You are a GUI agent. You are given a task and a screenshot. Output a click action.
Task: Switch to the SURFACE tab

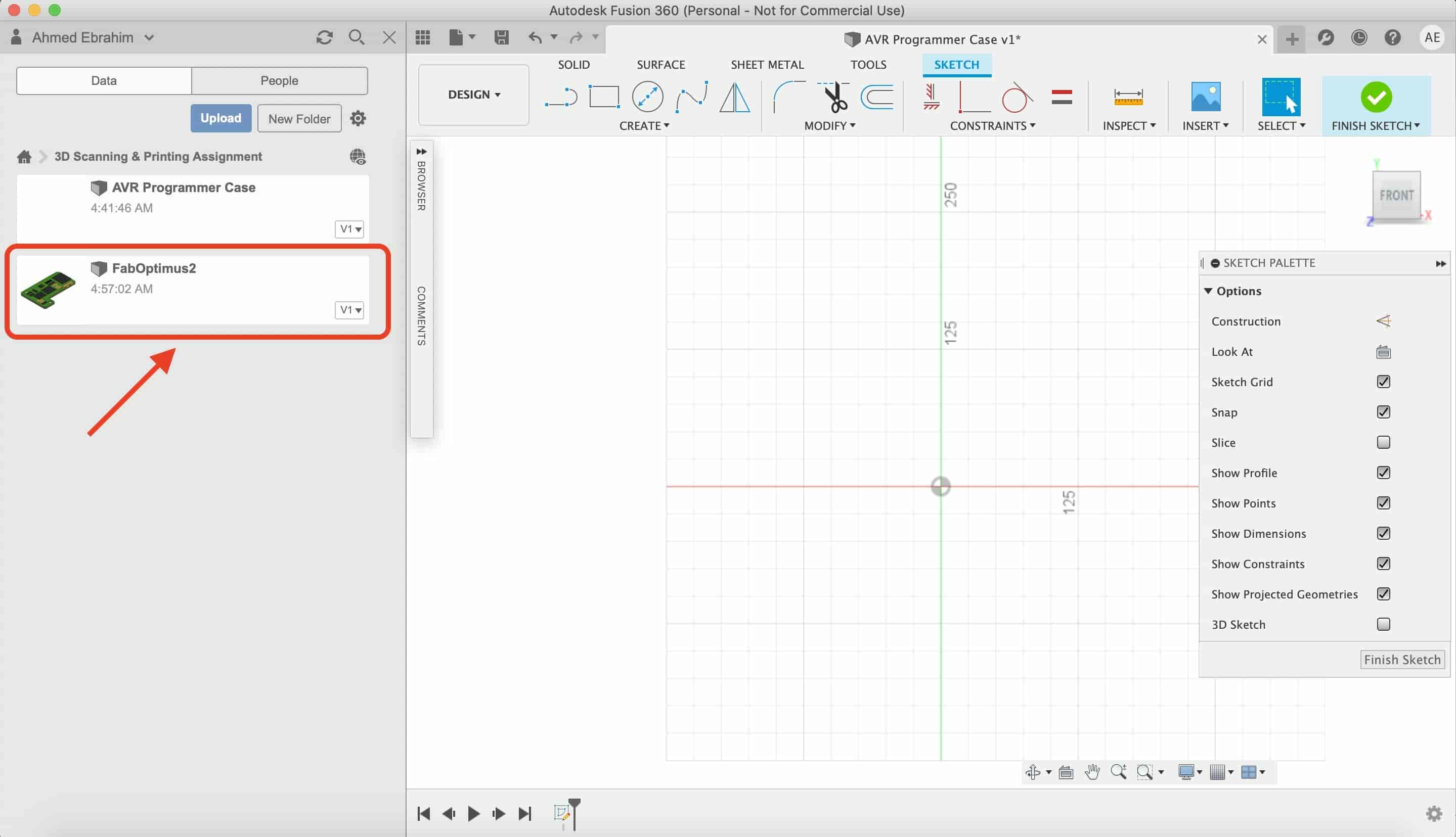pyautogui.click(x=660, y=64)
